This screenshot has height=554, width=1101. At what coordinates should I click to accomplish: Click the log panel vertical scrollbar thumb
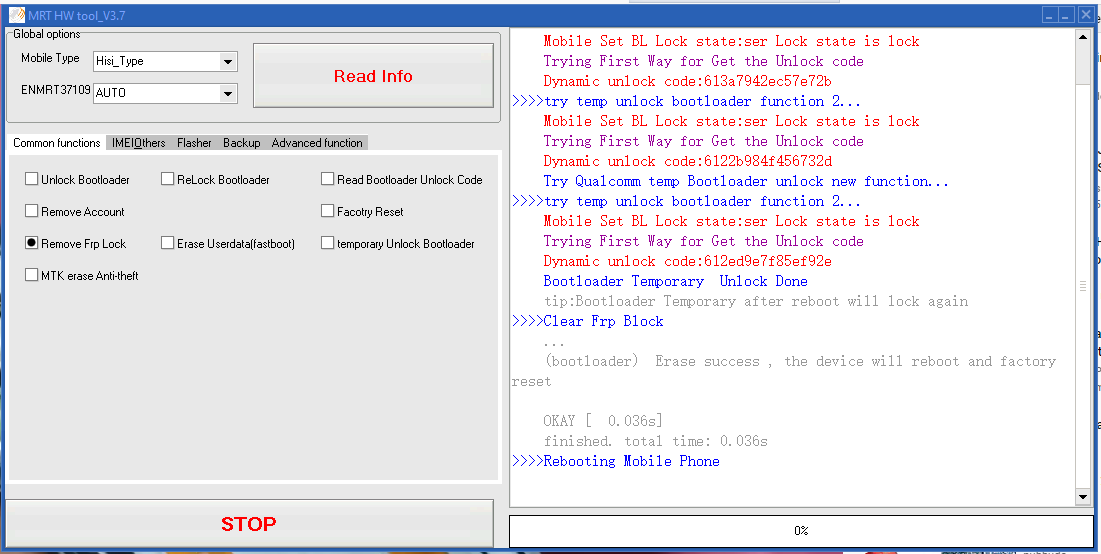click(x=1083, y=285)
